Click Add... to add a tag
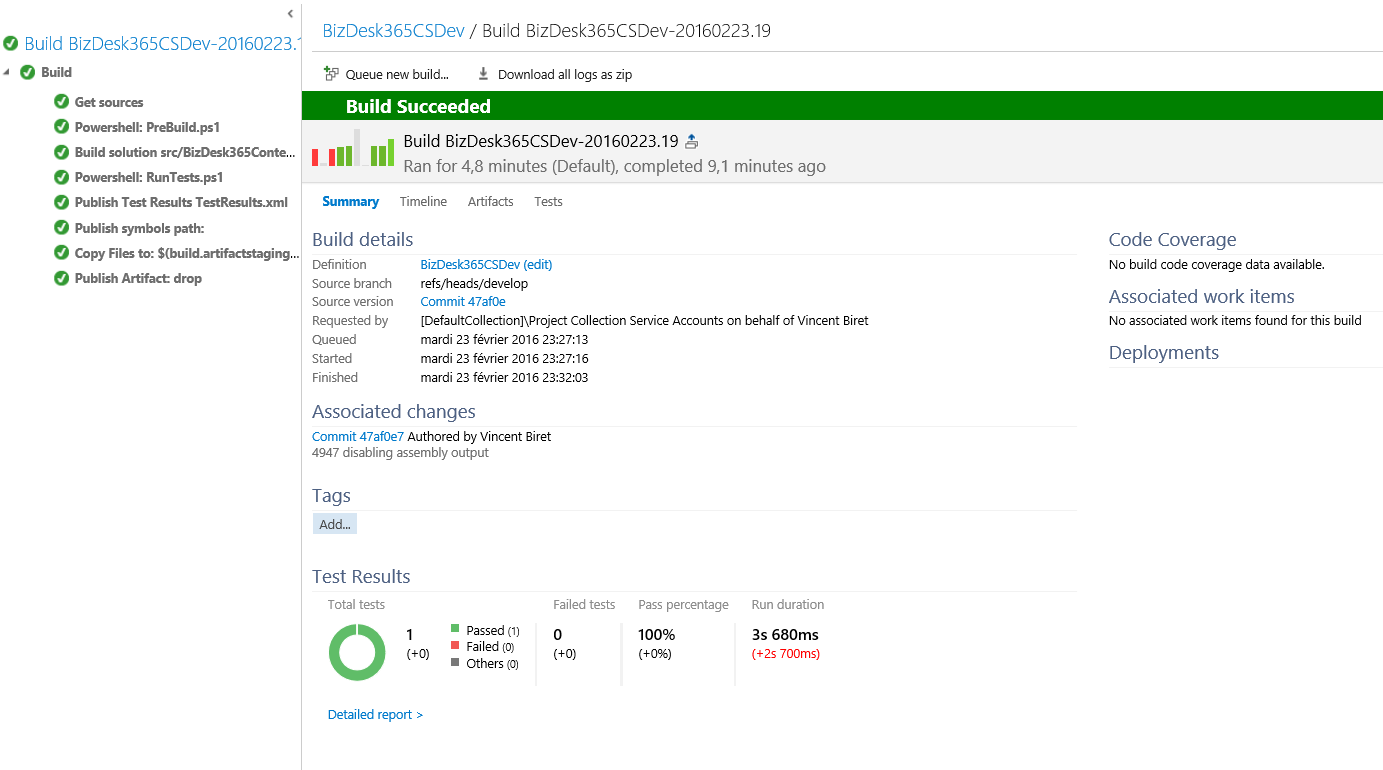1383x770 pixels. [x=335, y=524]
